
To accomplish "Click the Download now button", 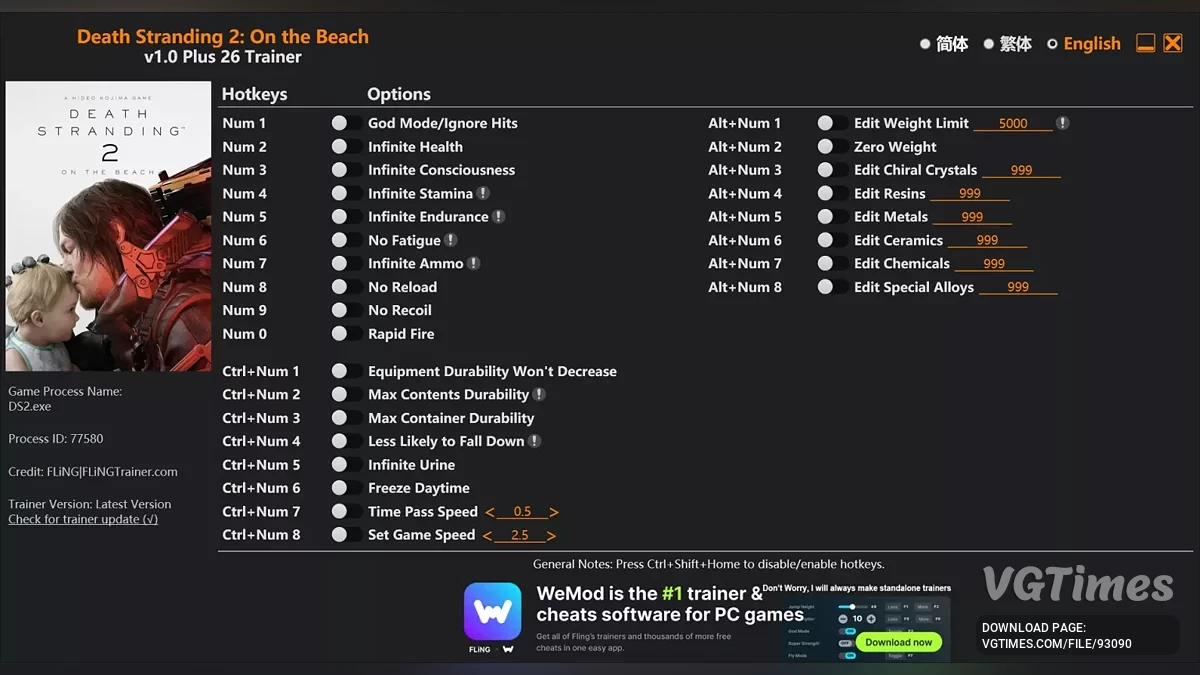I will point(898,642).
